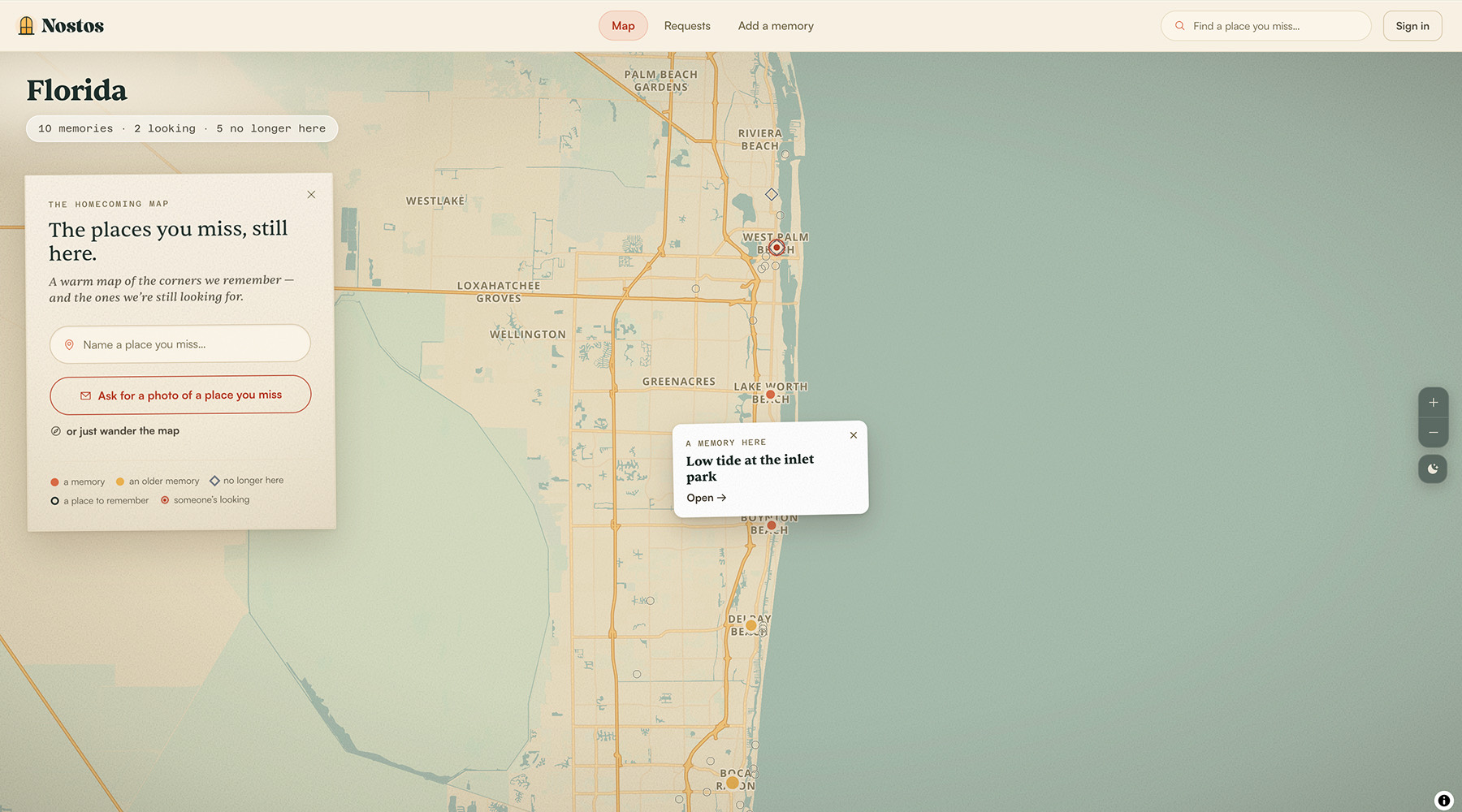
Task: Click the 'a place to remember' circle legend icon
Action: click(54, 501)
